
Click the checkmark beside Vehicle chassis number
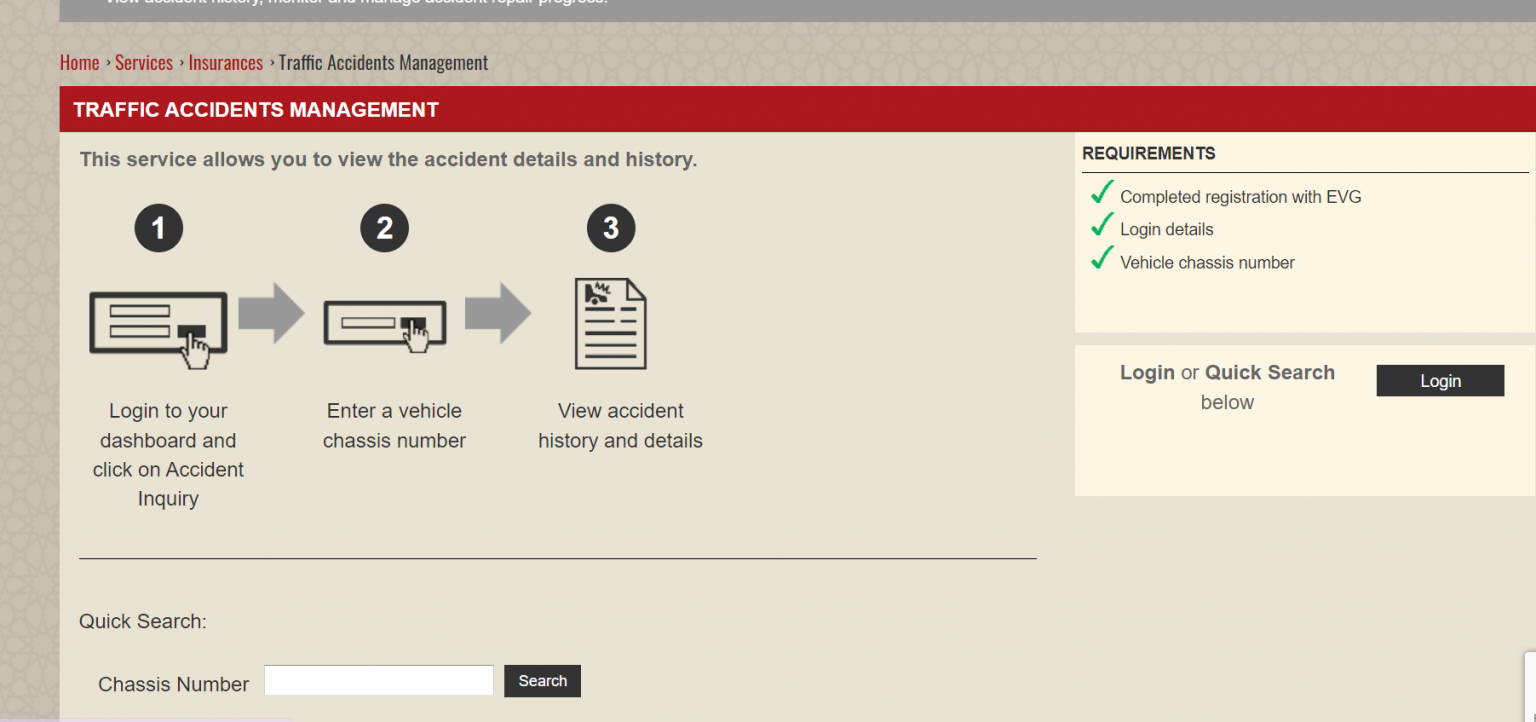click(1101, 258)
